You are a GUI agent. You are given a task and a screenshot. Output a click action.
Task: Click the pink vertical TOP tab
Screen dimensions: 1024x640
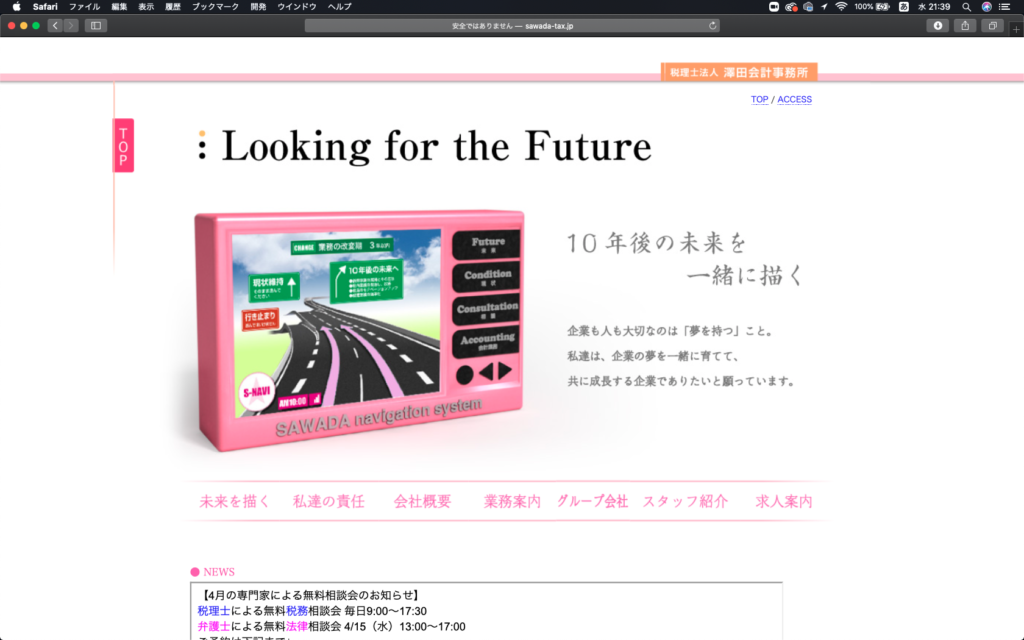123,145
